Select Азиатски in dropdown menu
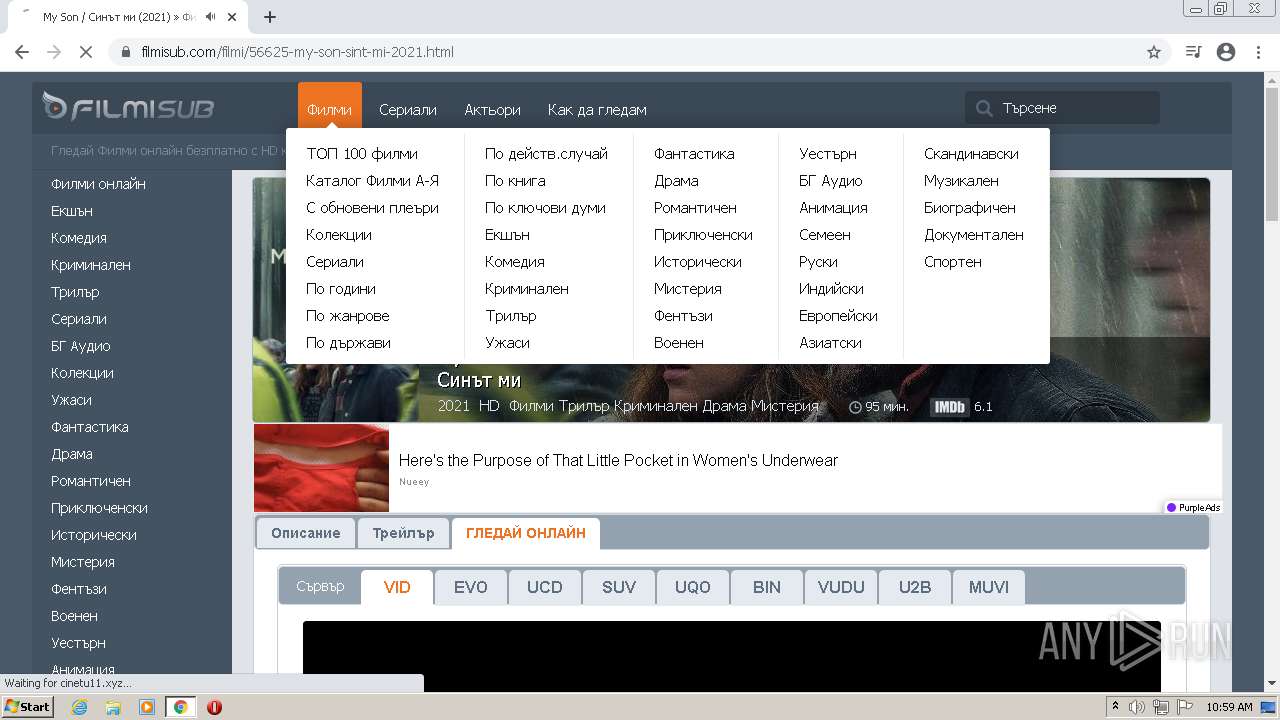The image size is (1280, 720). click(x=830, y=343)
